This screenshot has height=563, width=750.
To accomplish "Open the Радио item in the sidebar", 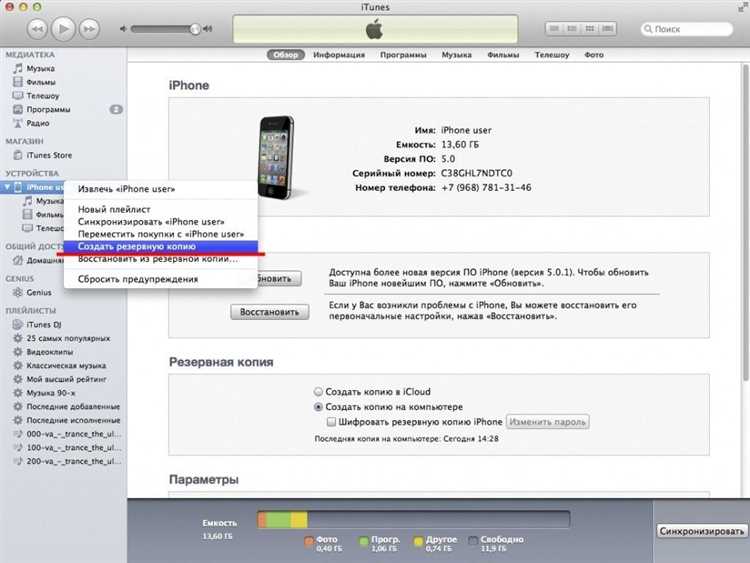I will coord(40,123).
